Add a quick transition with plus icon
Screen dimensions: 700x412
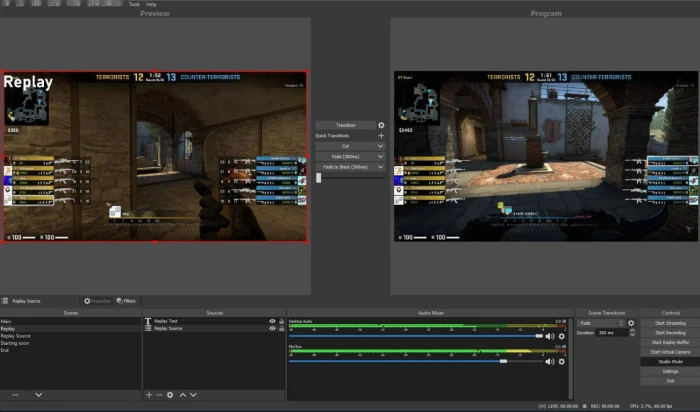point(381,136)
